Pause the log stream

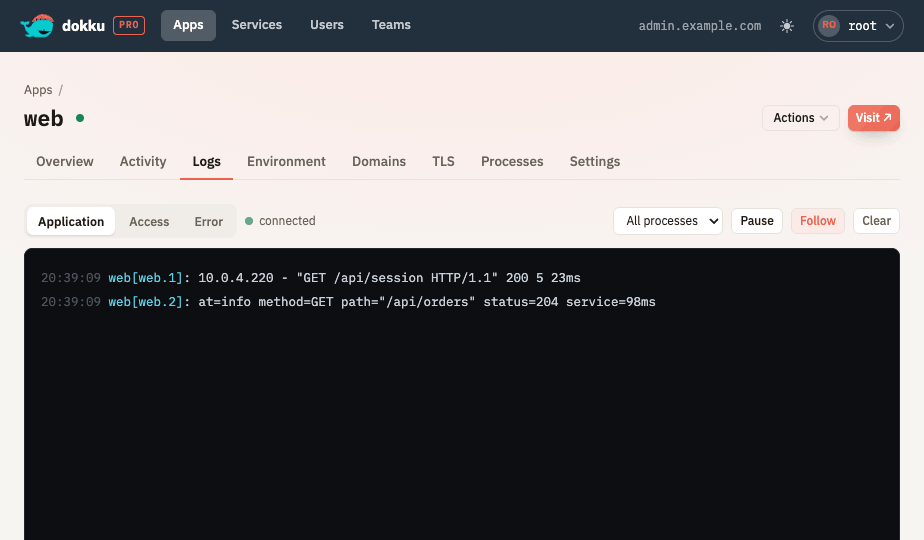coord(757,221)
